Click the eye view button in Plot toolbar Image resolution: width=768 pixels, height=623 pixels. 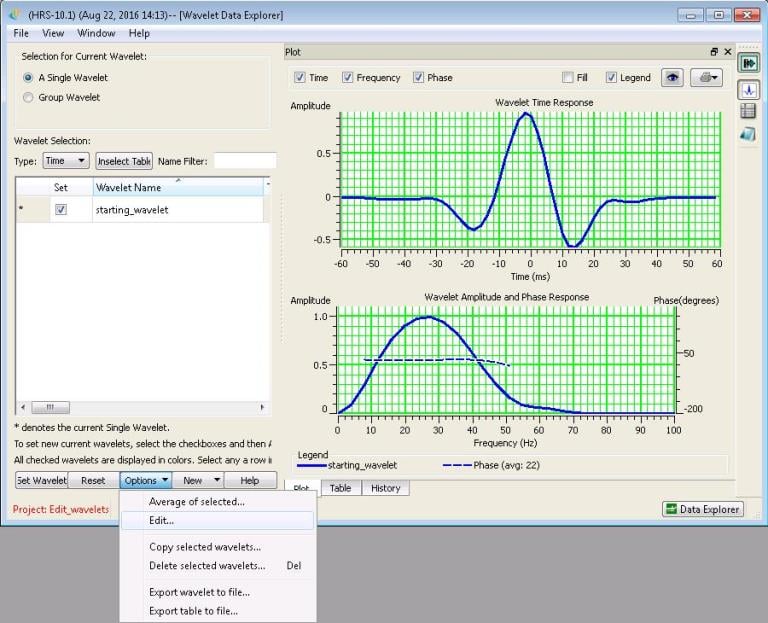672,77
